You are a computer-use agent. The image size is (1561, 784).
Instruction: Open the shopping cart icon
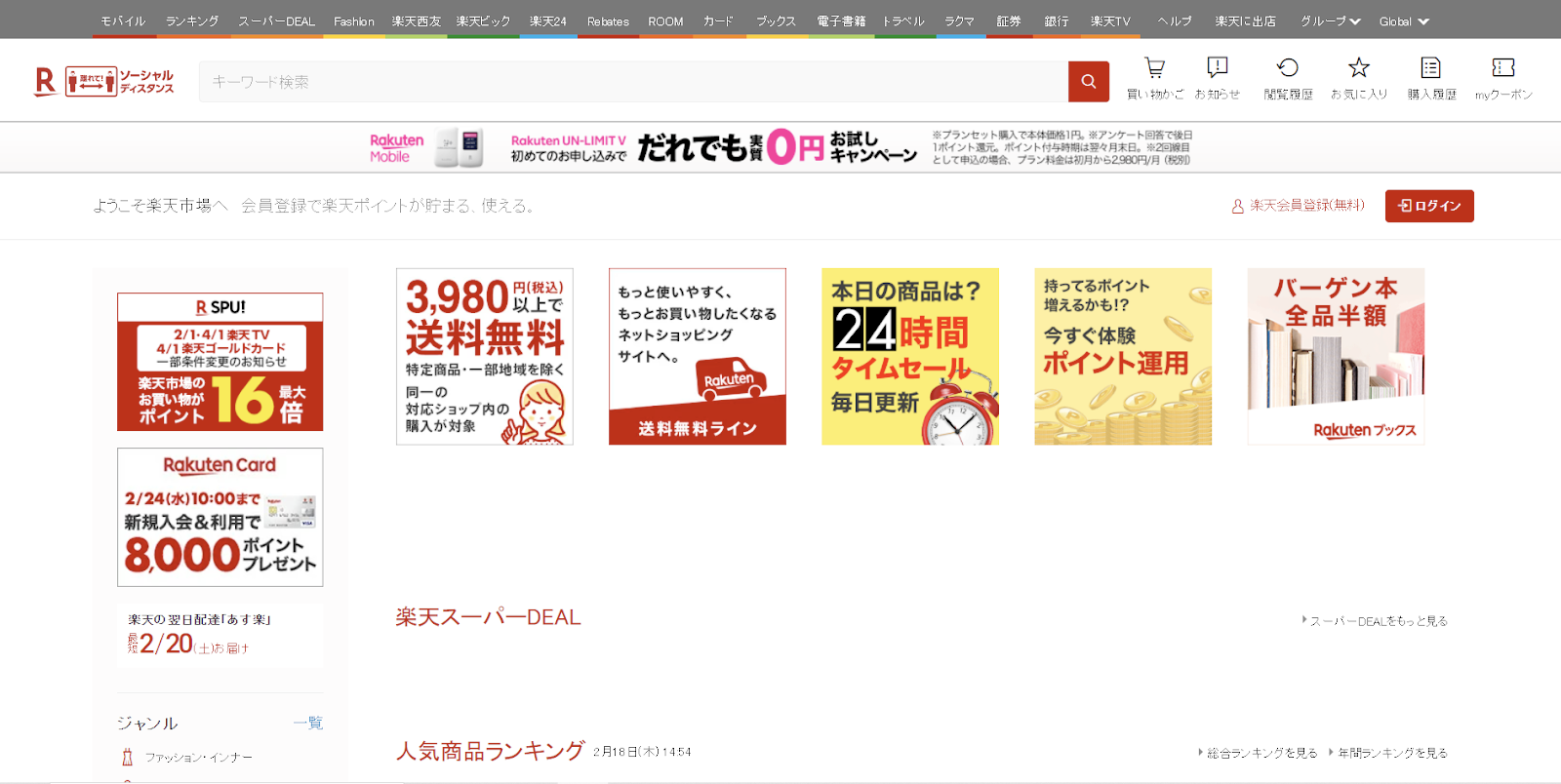[1155, 67]
